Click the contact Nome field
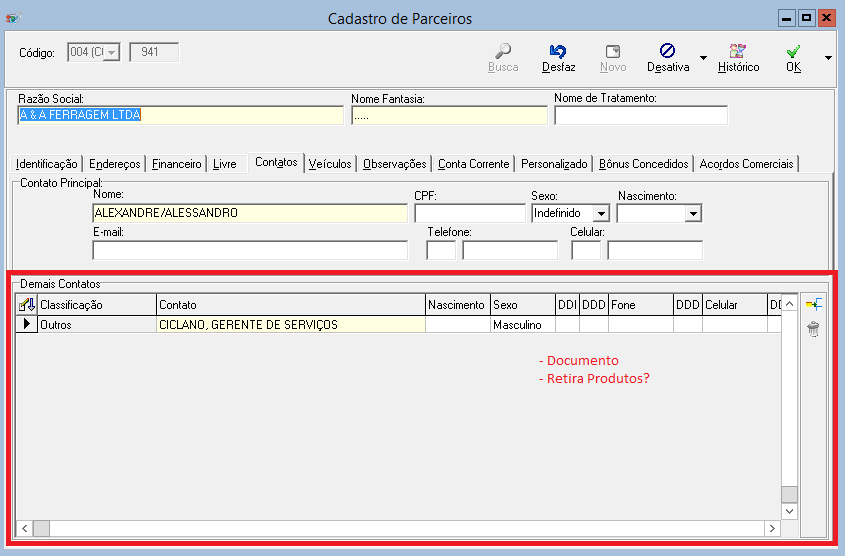The width and height of the screenshot is (845, 556). point(250,213)
